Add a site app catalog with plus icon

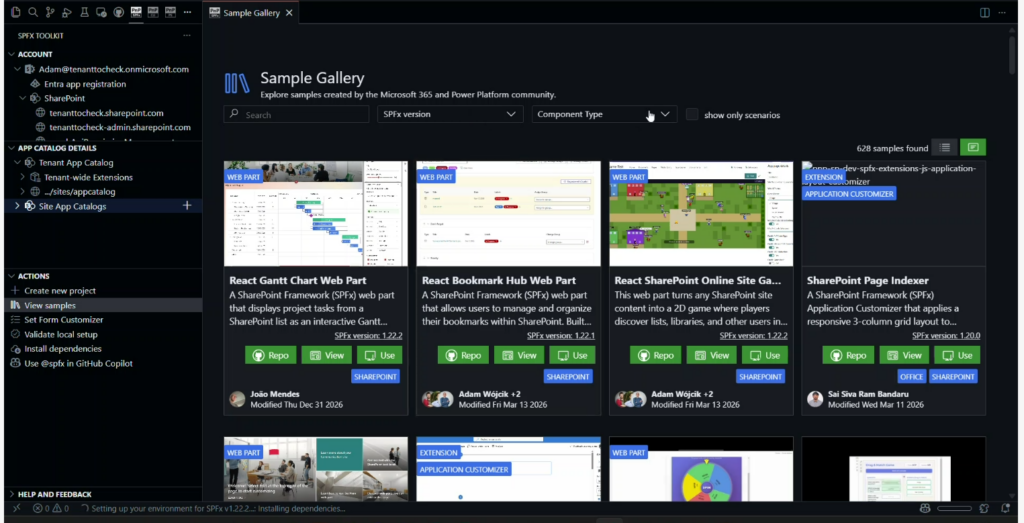pyautogui.click(x=187, y=206)
